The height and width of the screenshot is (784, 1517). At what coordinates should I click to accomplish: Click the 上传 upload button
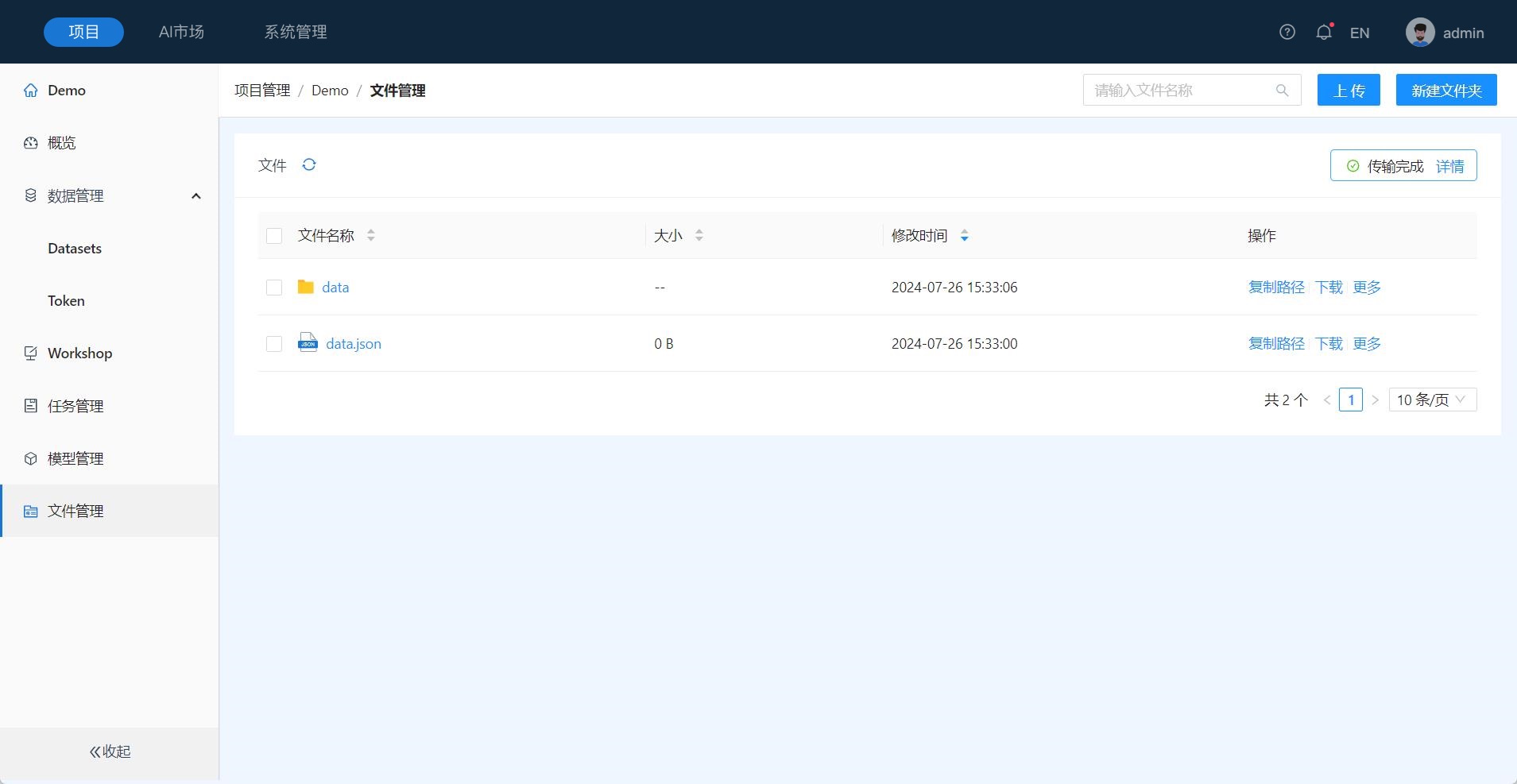pos(1349,91)
